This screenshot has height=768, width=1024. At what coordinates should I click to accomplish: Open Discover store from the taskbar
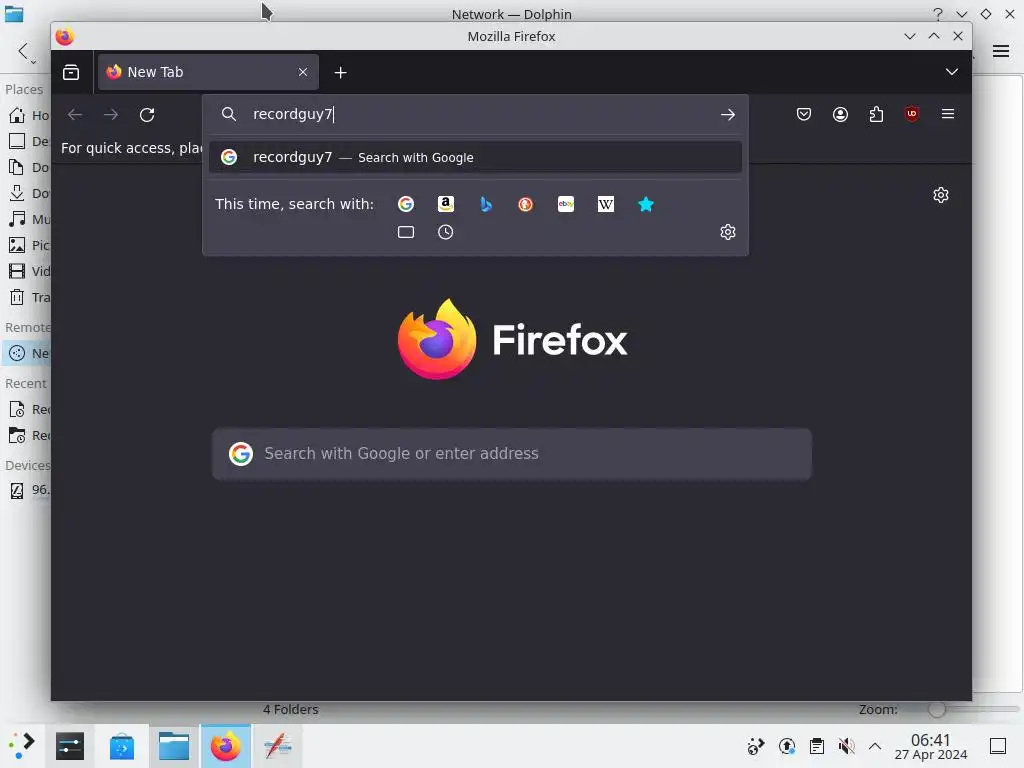click(122, 746)
